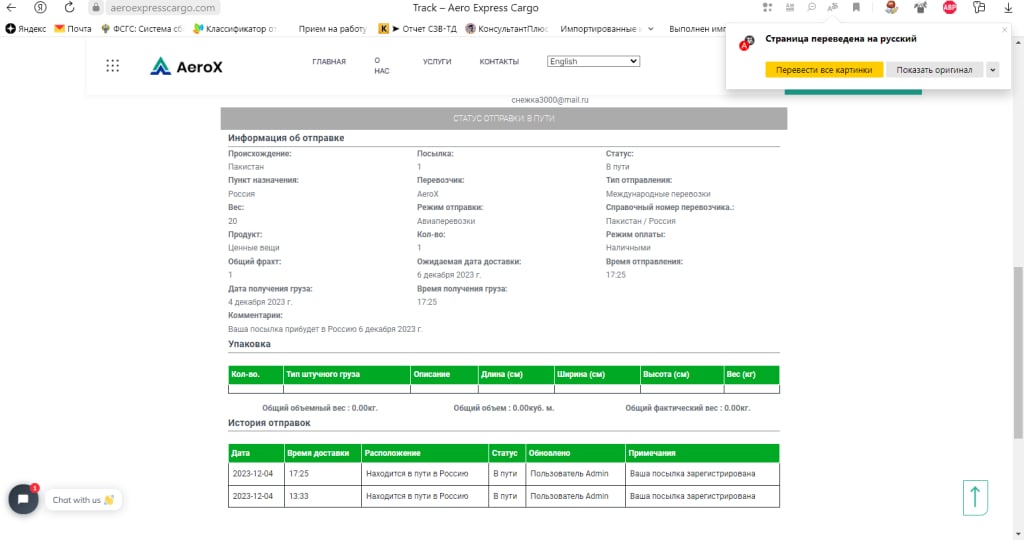Reload the page with the refresh icon

pos(69,8)
